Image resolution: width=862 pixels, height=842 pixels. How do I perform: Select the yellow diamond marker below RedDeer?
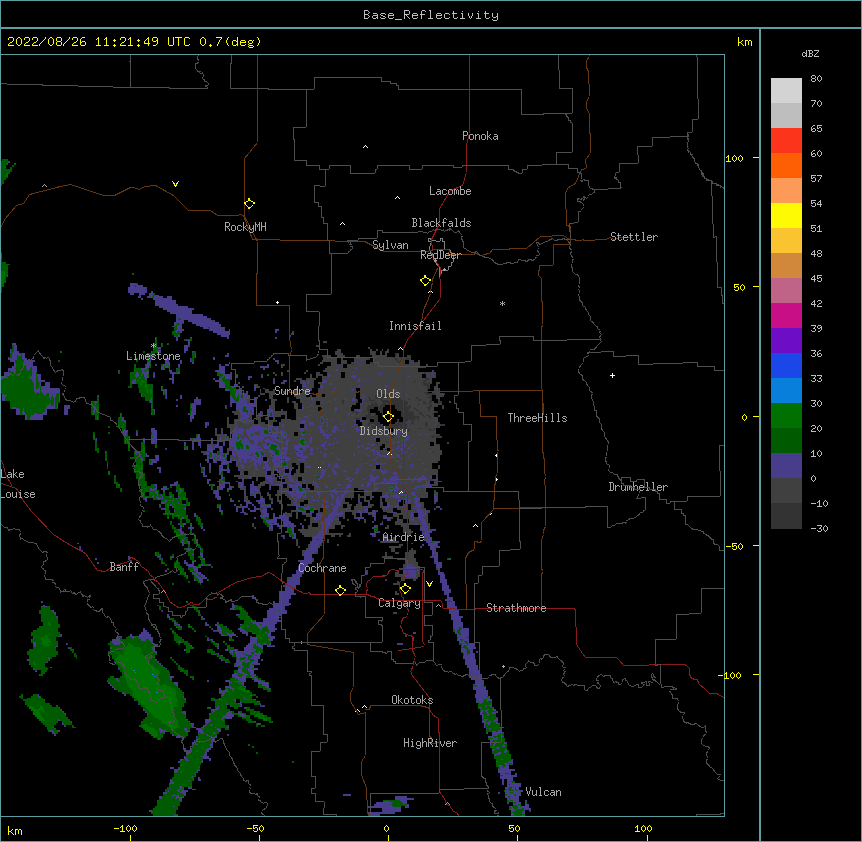425,281
